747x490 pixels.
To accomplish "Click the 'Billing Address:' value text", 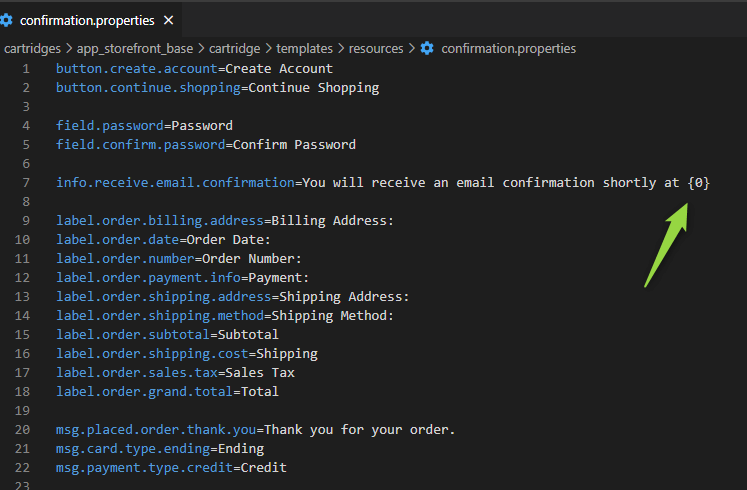I will (x=333, y=221).
